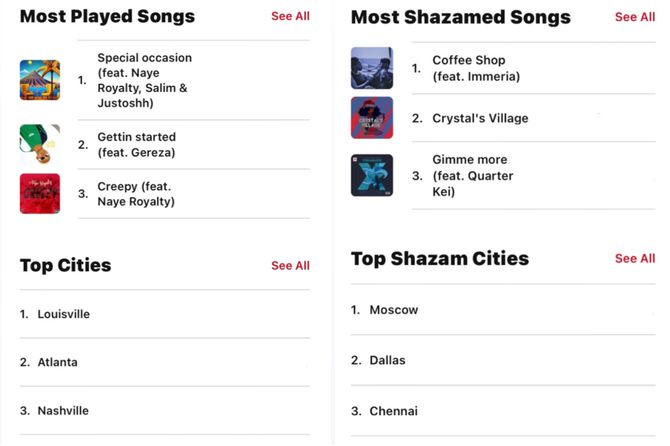This screenshot has width=670, height=446.
Task: Choose Atlanta in Top Cities
Action: coord(165,362)
